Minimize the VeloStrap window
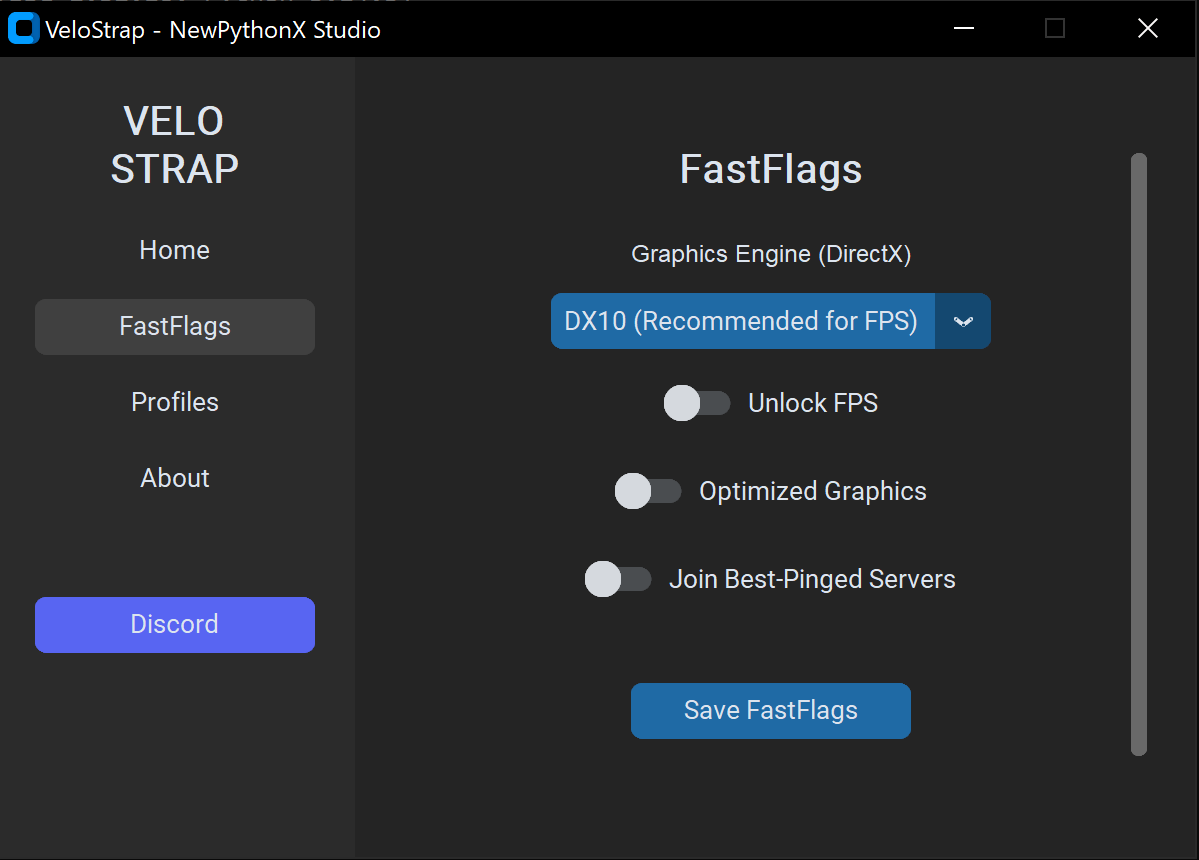The image size is (1199, 860). [x=964, y=29]
